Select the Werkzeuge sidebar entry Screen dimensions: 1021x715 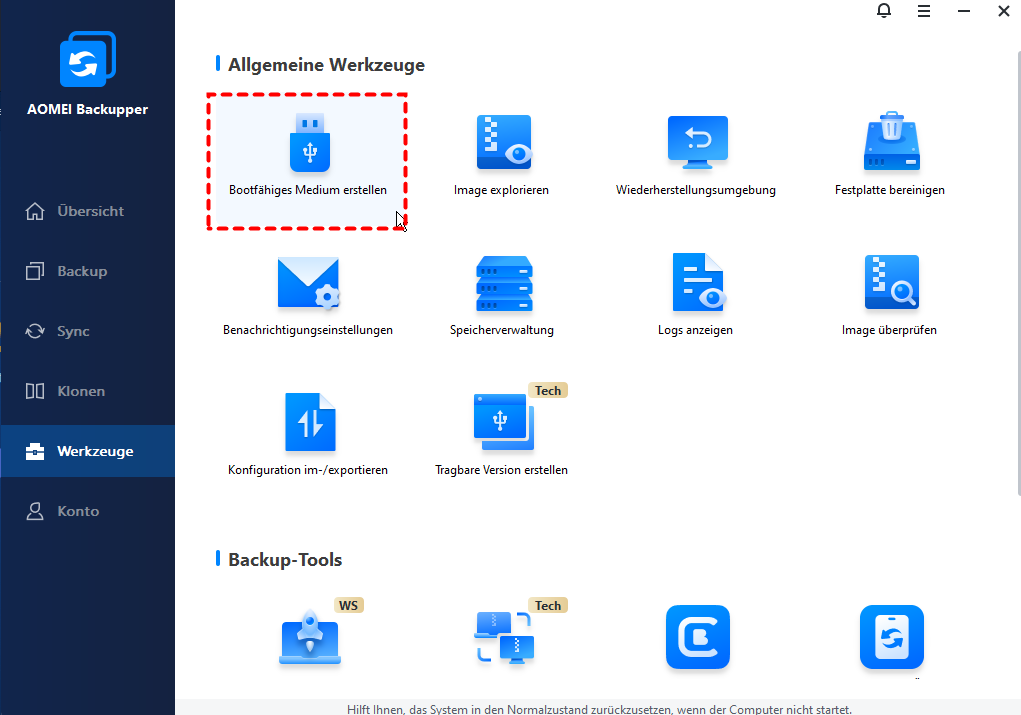coord(87,451)
